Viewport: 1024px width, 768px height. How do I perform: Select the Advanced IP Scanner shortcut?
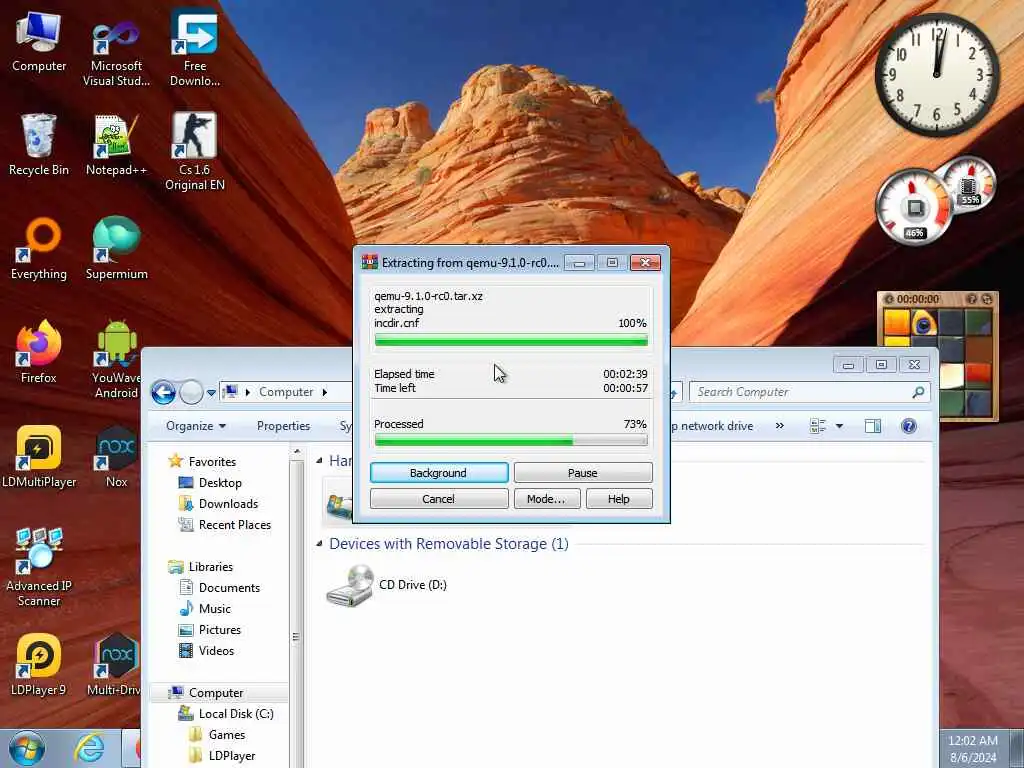point(39,567)
